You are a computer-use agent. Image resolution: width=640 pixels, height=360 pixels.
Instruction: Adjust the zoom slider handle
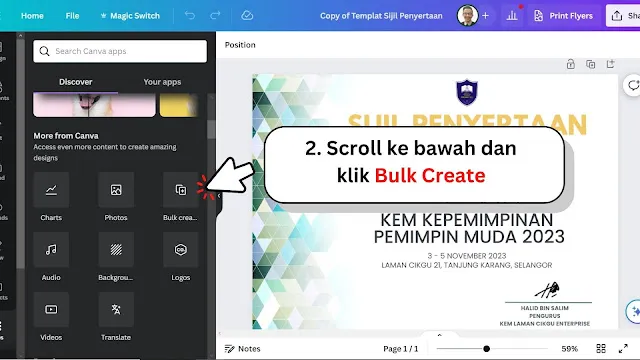(486, 349)
